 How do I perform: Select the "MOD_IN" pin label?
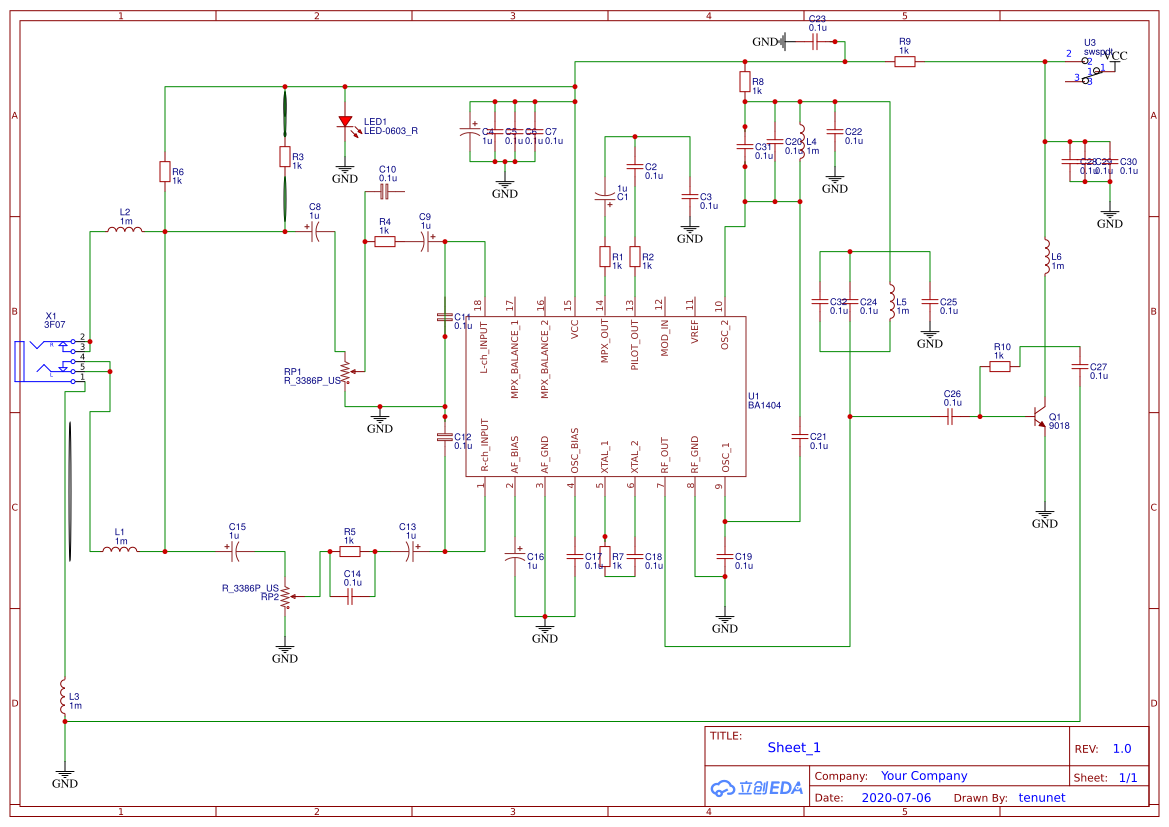(x=665, y=338)
